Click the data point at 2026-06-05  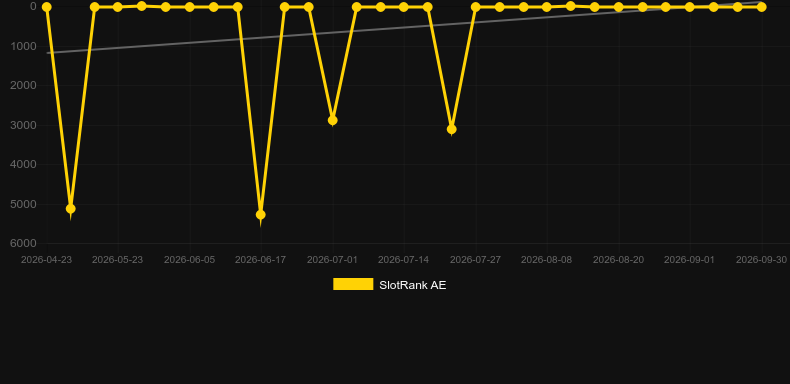pyautogui.click(x=189, y=7)
